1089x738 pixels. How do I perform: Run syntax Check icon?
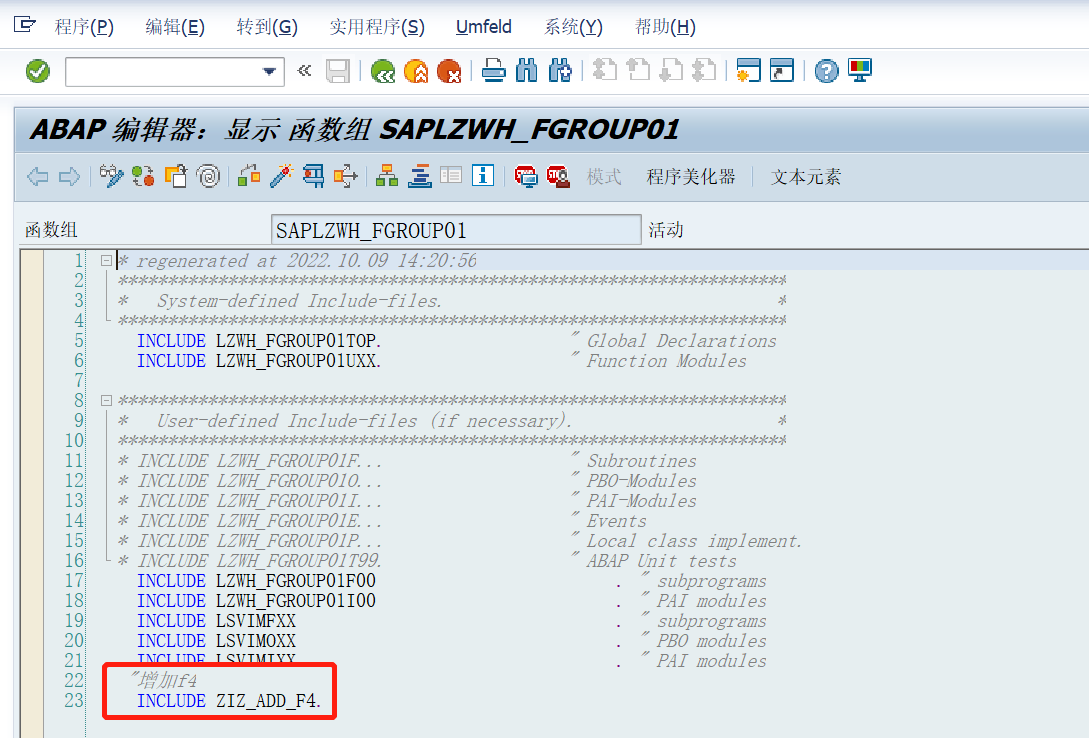[x=249, y=176]
